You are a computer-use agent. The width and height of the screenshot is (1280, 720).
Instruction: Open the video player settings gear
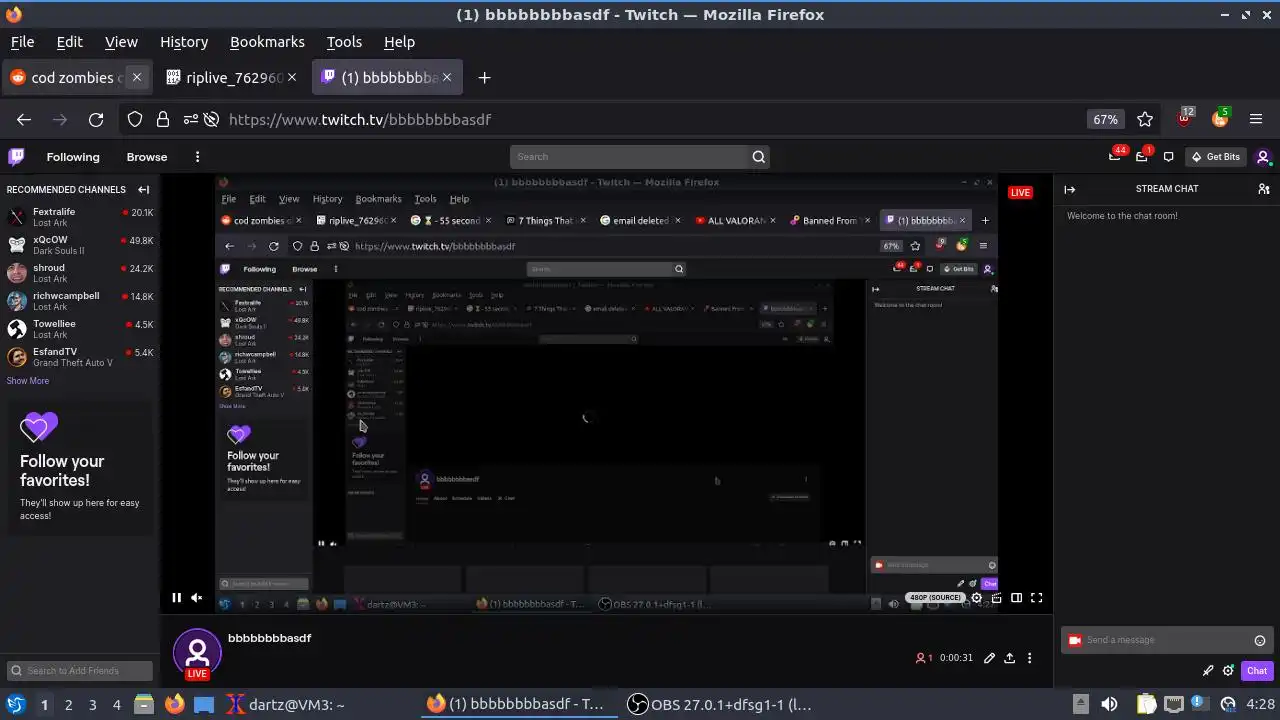(977, 598)
